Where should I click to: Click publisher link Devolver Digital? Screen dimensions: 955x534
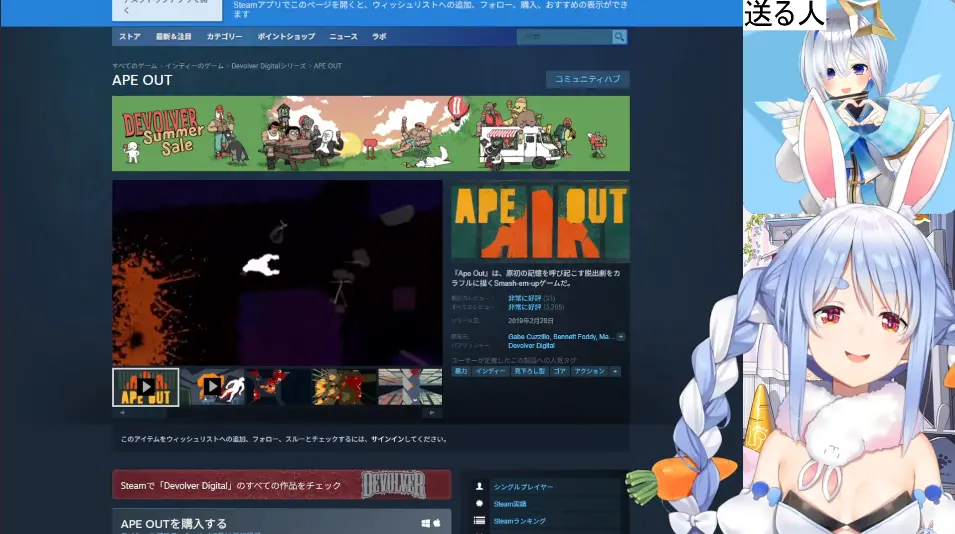tap(531, 345)
